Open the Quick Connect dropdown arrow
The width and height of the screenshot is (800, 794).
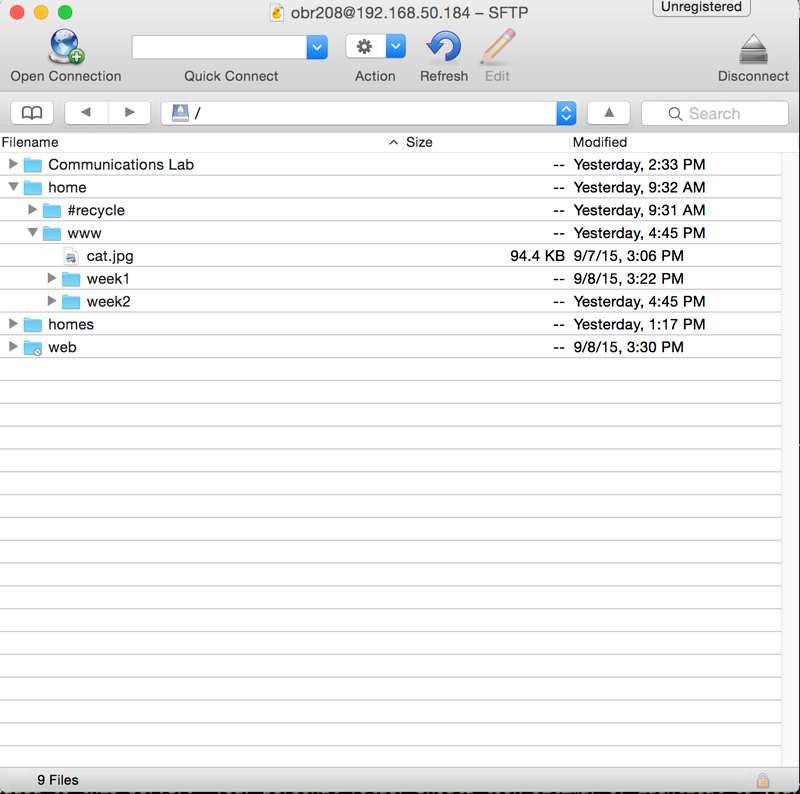317,47
